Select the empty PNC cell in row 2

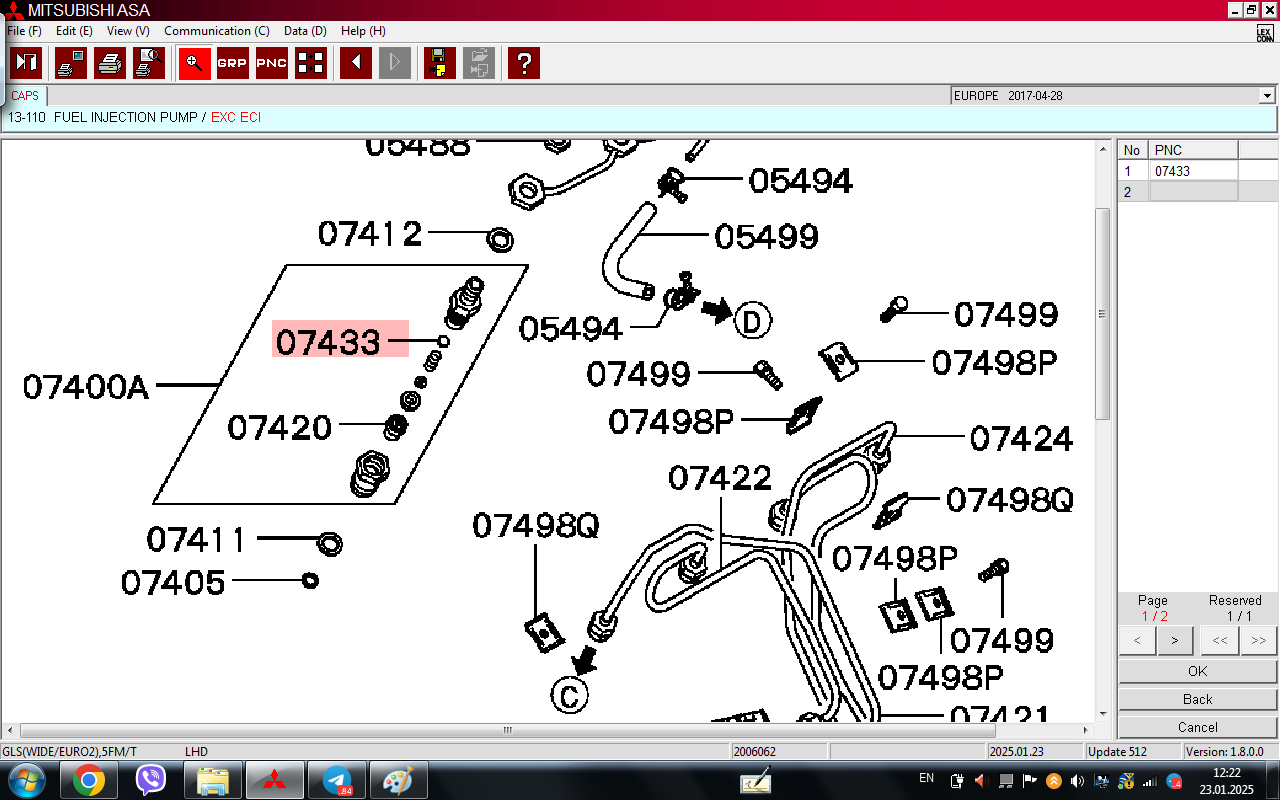(x=1193, y=192)
